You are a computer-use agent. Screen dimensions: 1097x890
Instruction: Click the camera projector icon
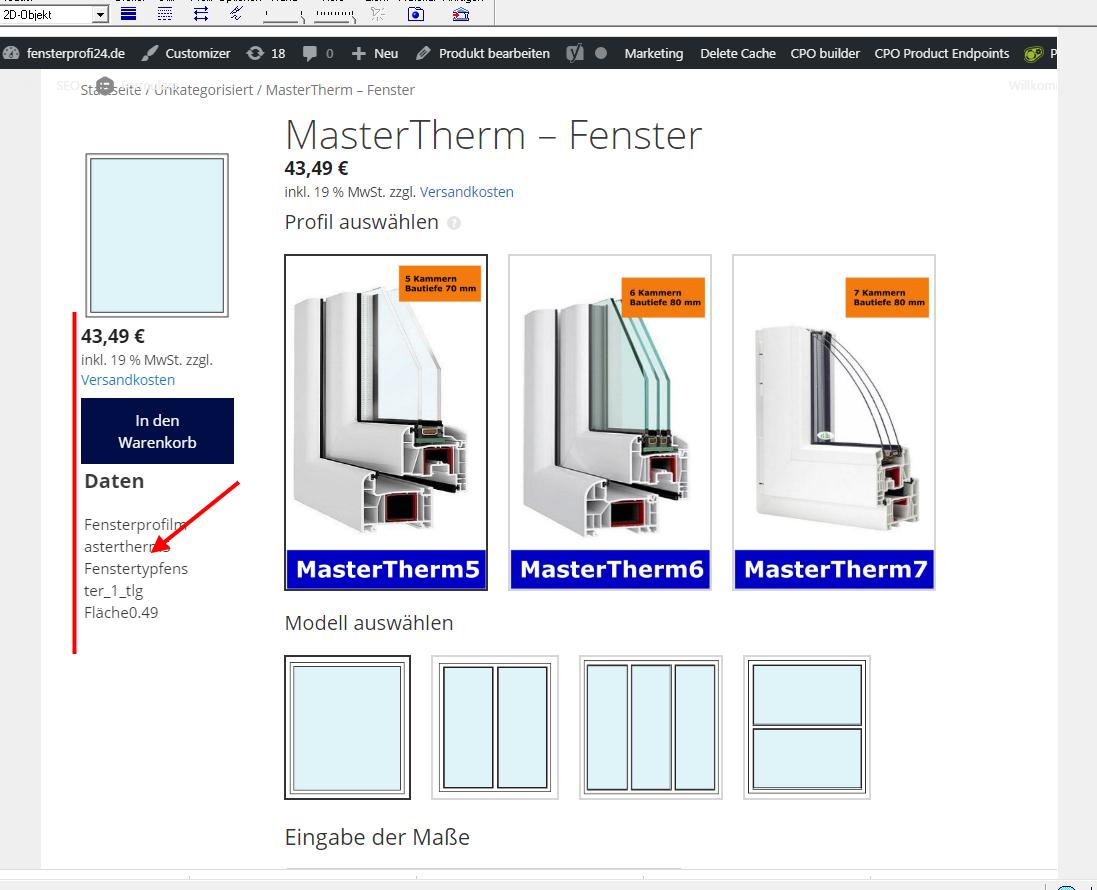416,14
